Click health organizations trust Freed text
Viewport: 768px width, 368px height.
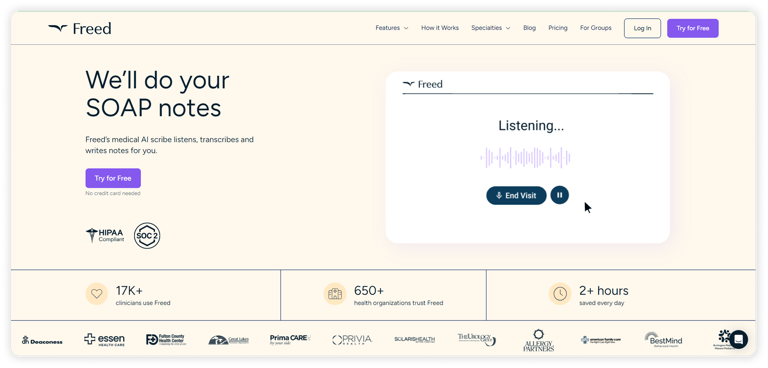(398, 303)
